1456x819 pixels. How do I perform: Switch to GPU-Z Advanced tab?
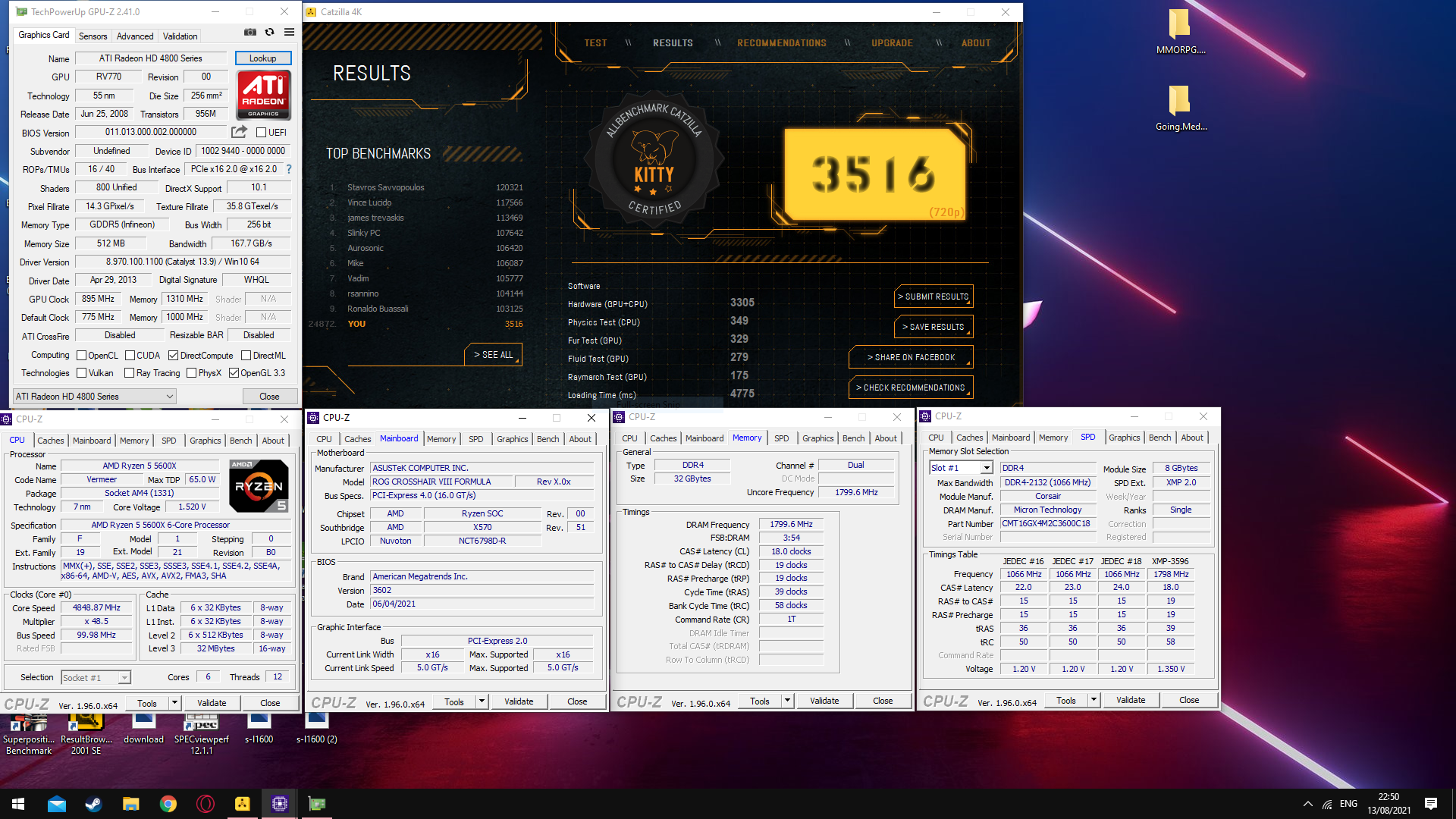tap(135, 36)
